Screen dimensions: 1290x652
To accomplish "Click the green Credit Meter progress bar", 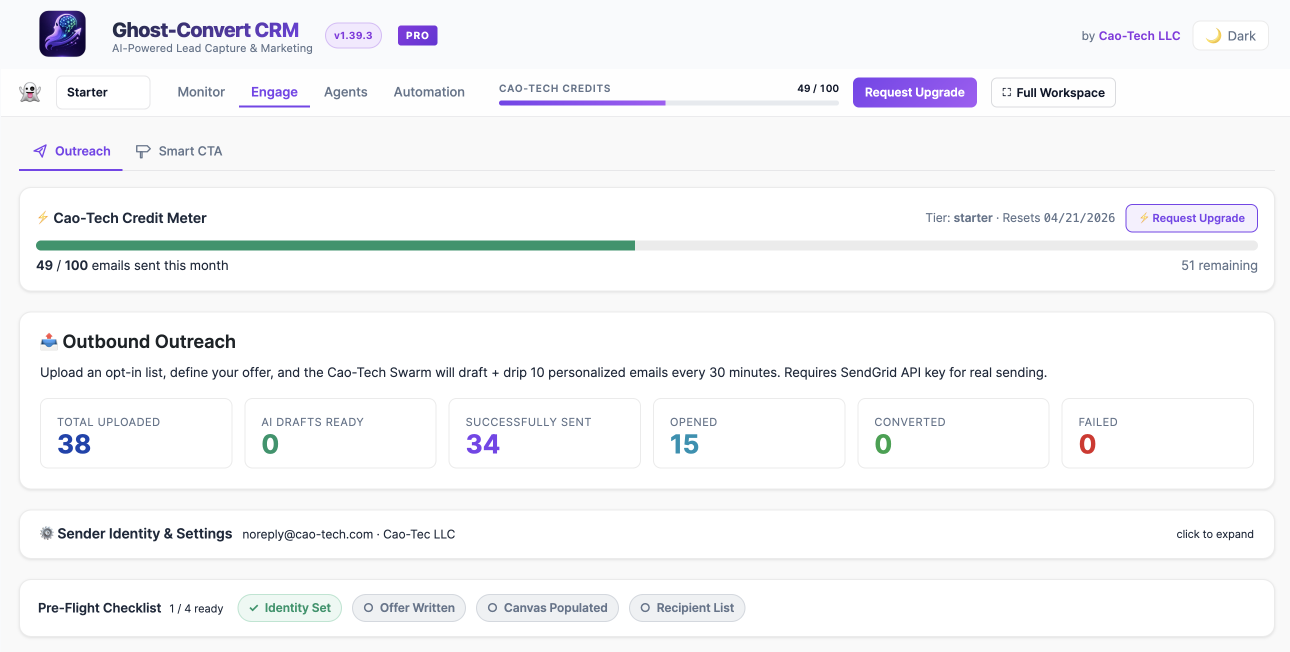I will [x=335, y=245].
